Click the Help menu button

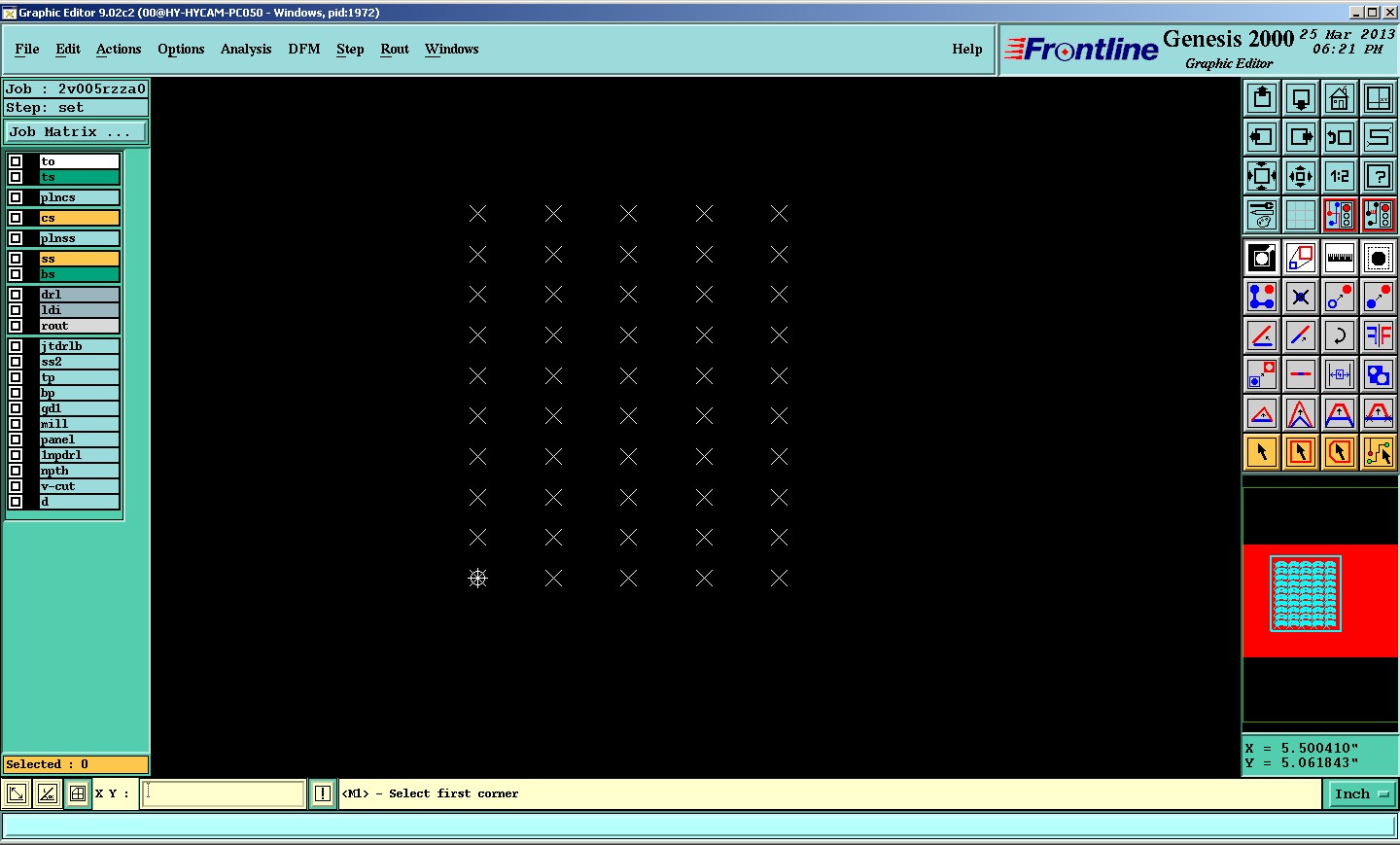pos(967,49)
